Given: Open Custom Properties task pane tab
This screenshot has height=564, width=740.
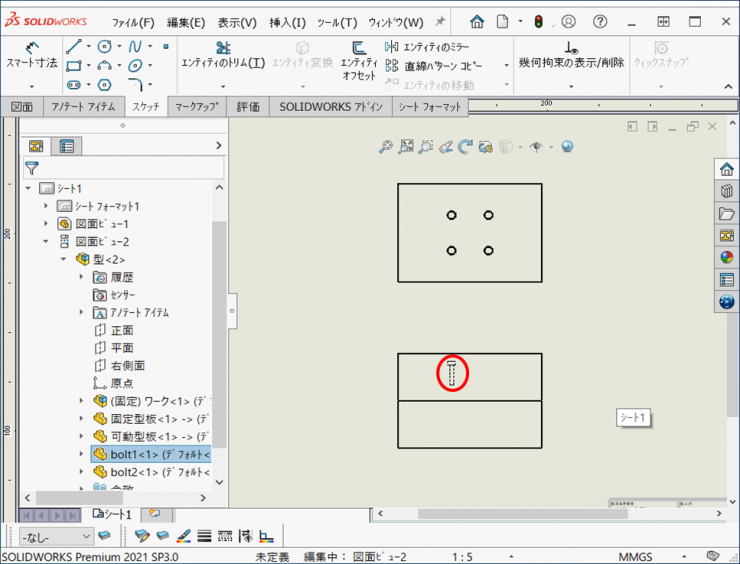Looking at the screenshot, I should [727, 280].
